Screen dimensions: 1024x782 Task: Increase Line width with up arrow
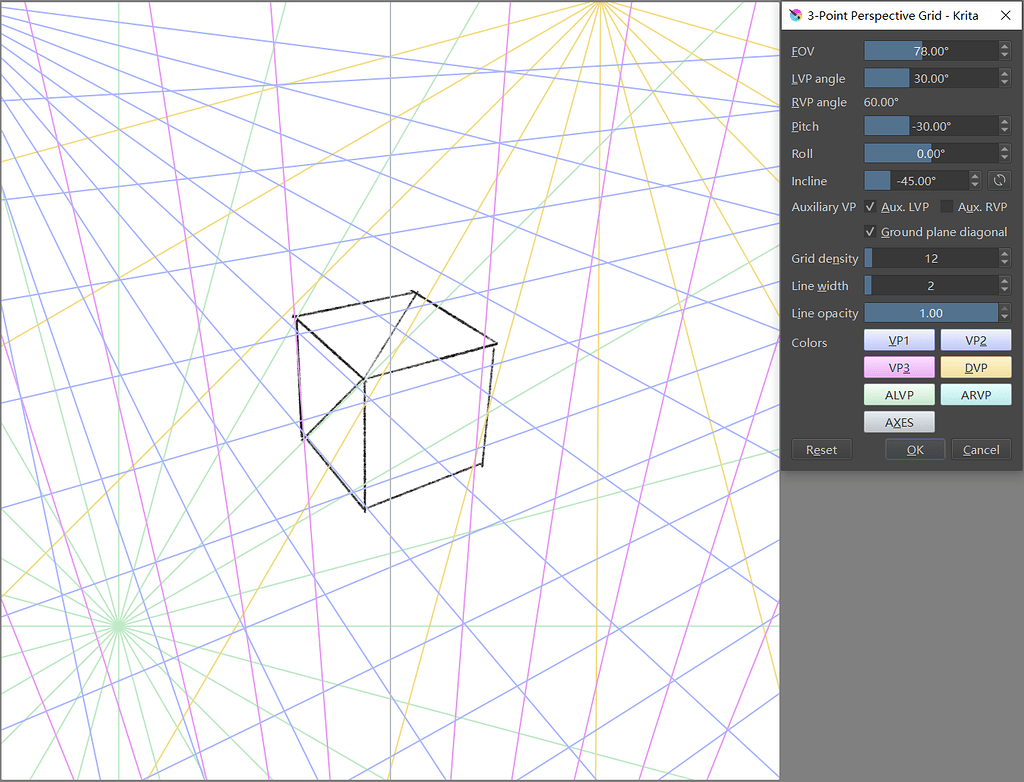coord(1004,281)
